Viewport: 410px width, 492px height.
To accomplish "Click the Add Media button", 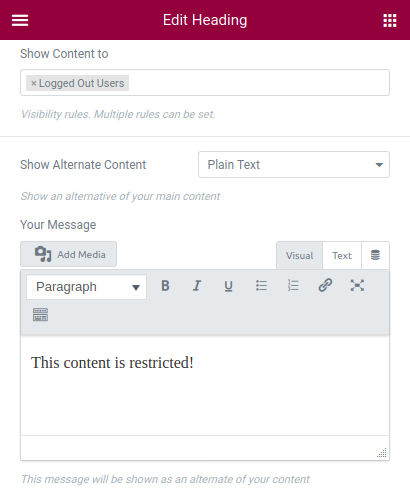I will [68, 254].
